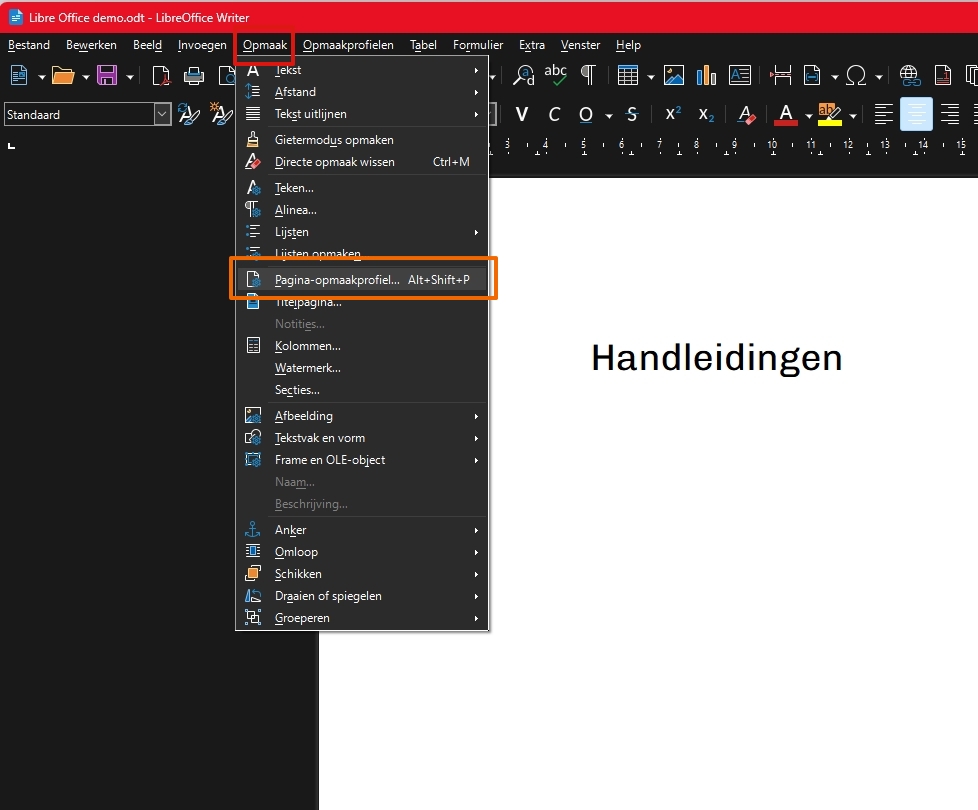Expand the Save dropdown arrow
The width and height of the screenshot is (978, 810).
(x=130, y=77)
